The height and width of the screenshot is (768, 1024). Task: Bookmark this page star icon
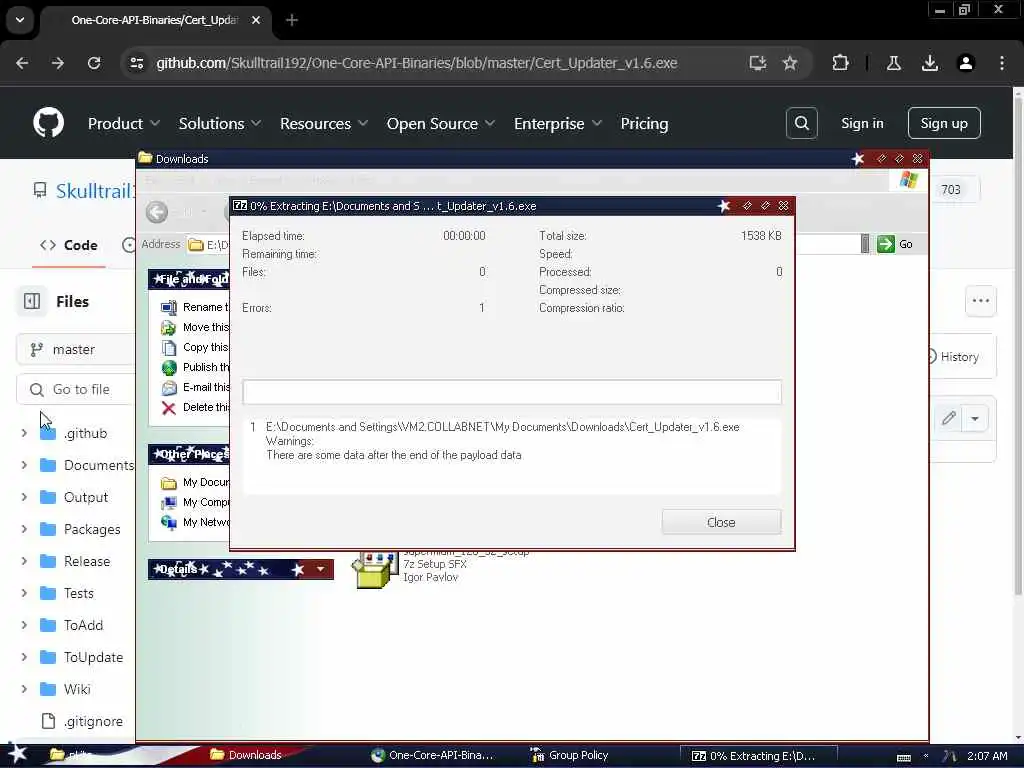pos(790,63)
